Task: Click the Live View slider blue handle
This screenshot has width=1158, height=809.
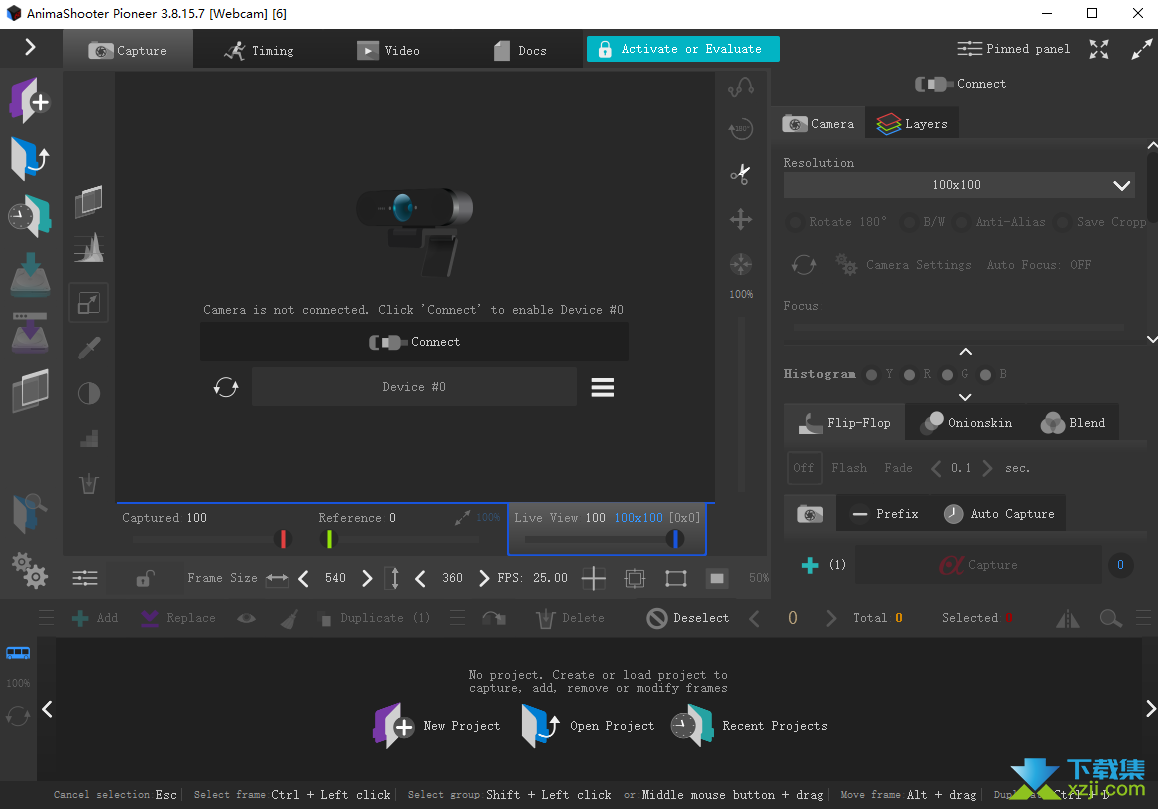Action: pyautogui.click(x=675, y=539)
